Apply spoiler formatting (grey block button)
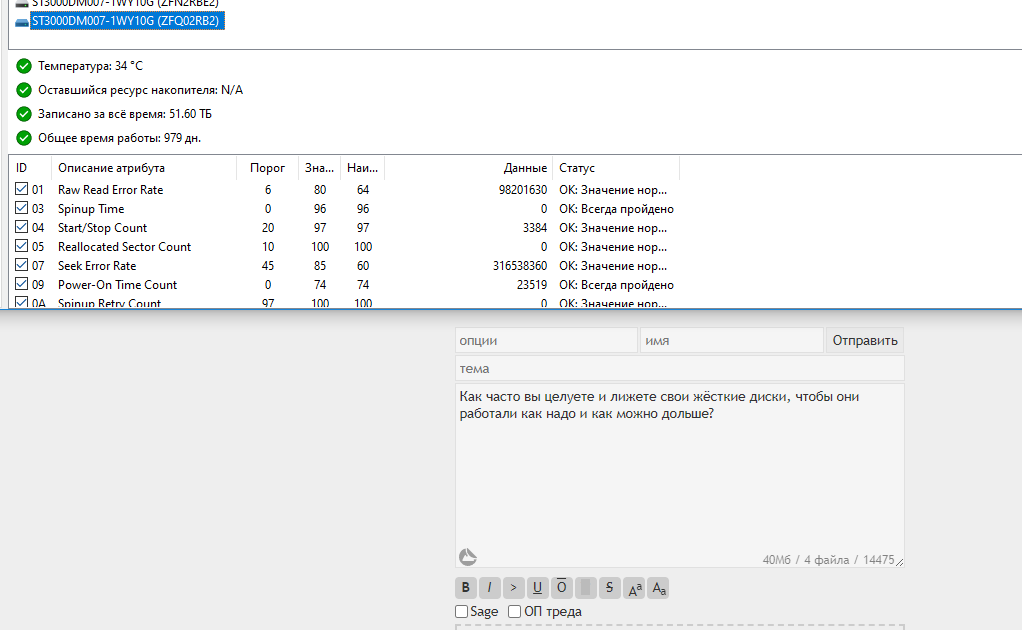This screenshot has width=1022, height=630. (585, 588)
